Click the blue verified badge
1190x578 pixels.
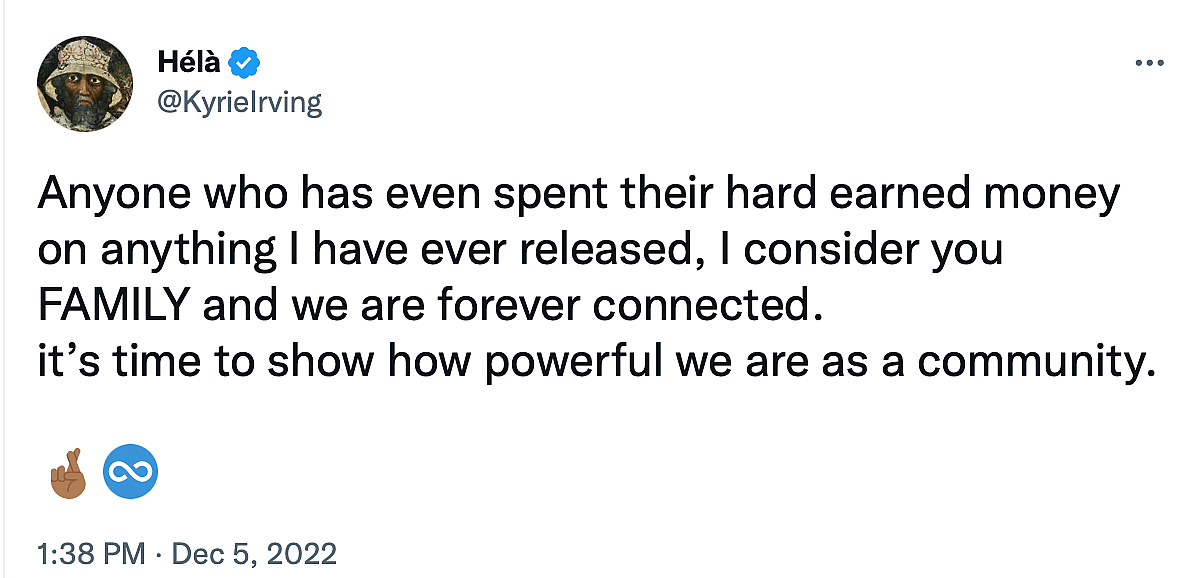point(244,64)
